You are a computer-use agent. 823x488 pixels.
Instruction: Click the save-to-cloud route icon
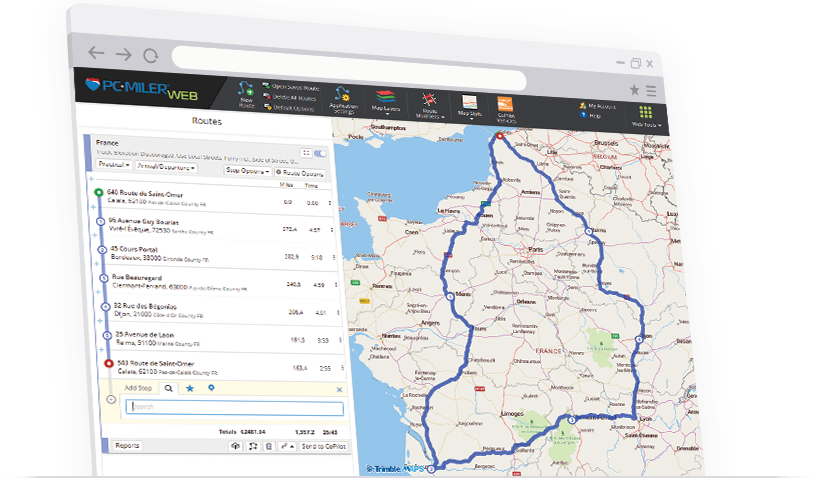pos(235,446)
